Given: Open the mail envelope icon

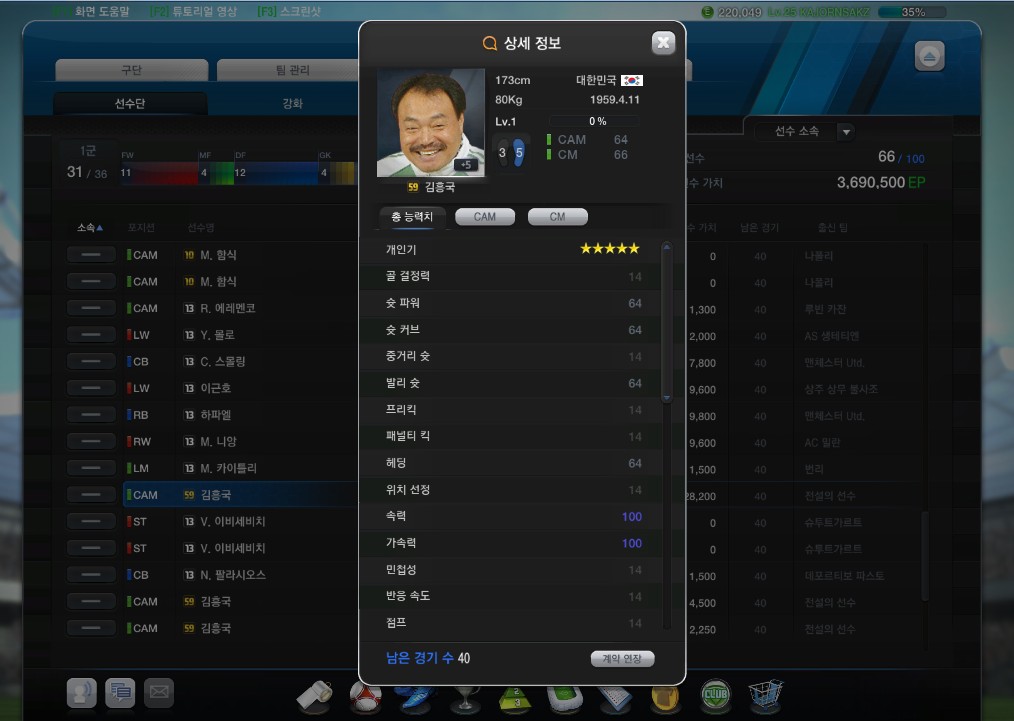Looking at the screenshot, I should 159,693.
